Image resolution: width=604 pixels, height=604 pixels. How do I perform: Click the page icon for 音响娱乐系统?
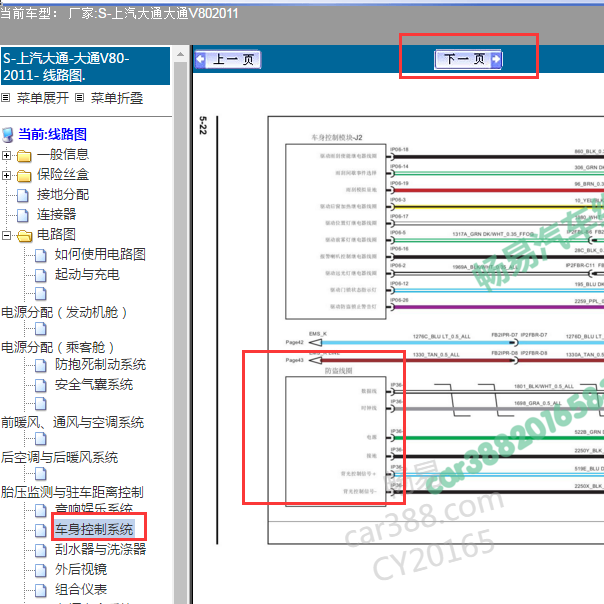pos(40,510)
